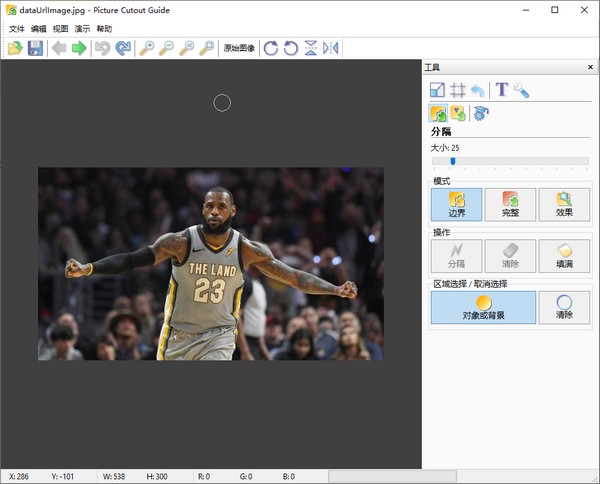Click the save floppy disk icon
The width and height of the screenshot is (600, 484).
pyautogui.click(x=35, y=48)
